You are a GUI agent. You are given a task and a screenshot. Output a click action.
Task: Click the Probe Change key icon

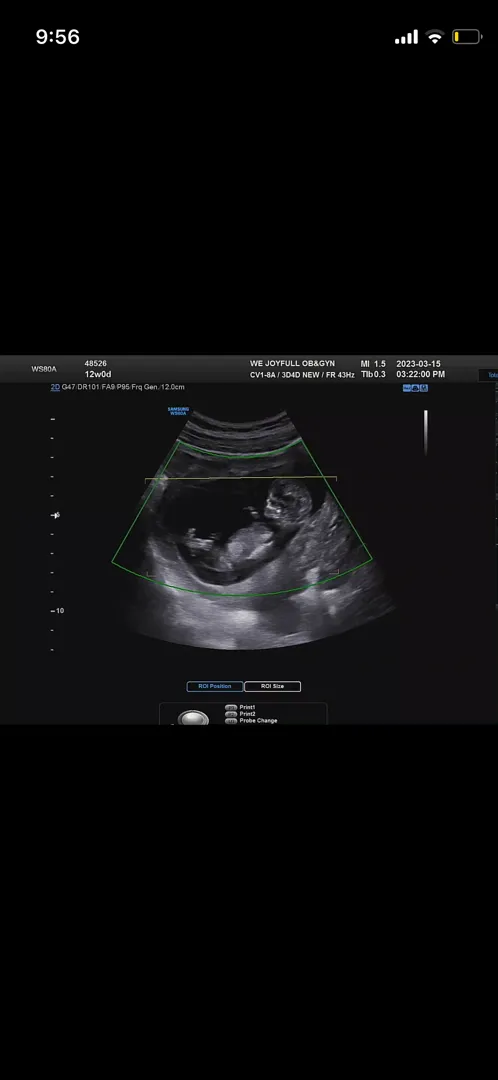[x=231, y=720]
